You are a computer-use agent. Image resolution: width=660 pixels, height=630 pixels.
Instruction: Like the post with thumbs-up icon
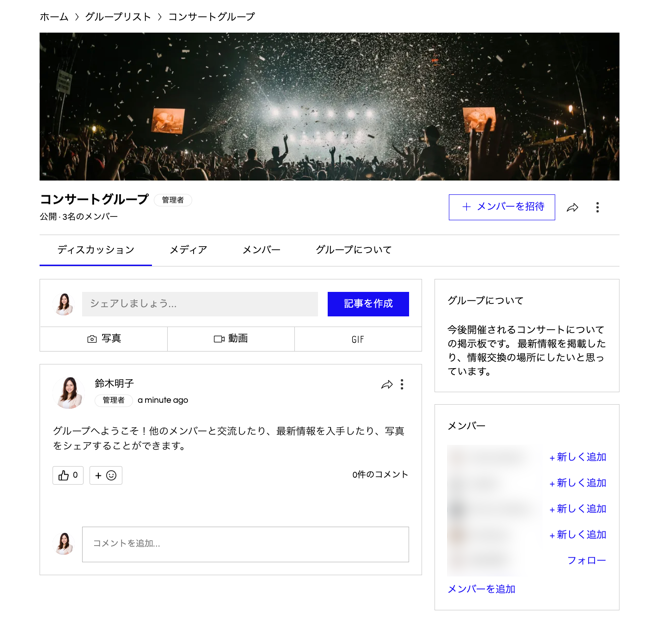coord(67,475)
